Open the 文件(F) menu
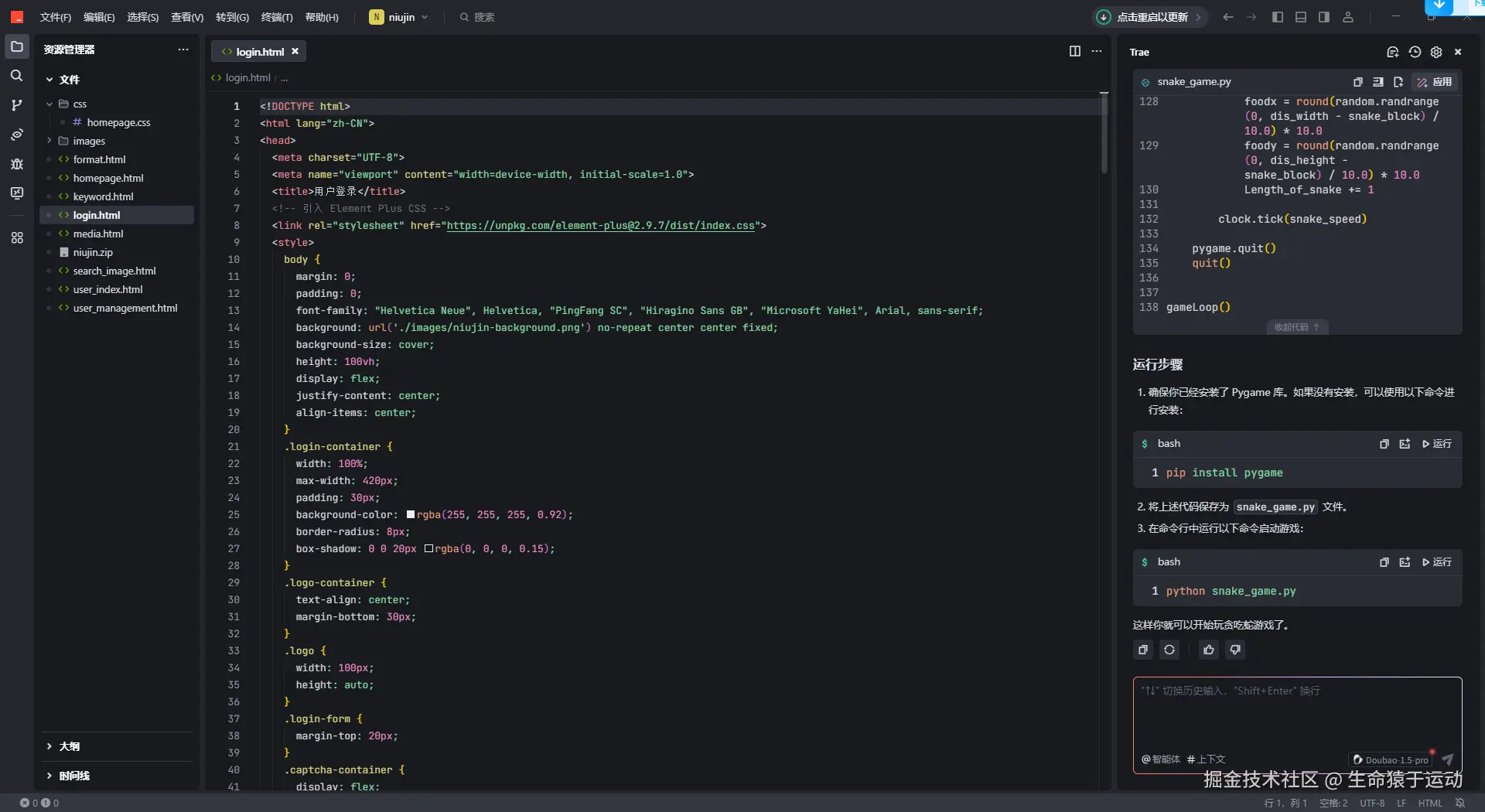The height and width of the screenshot is (812, 1485). click(x=56, y=17)
